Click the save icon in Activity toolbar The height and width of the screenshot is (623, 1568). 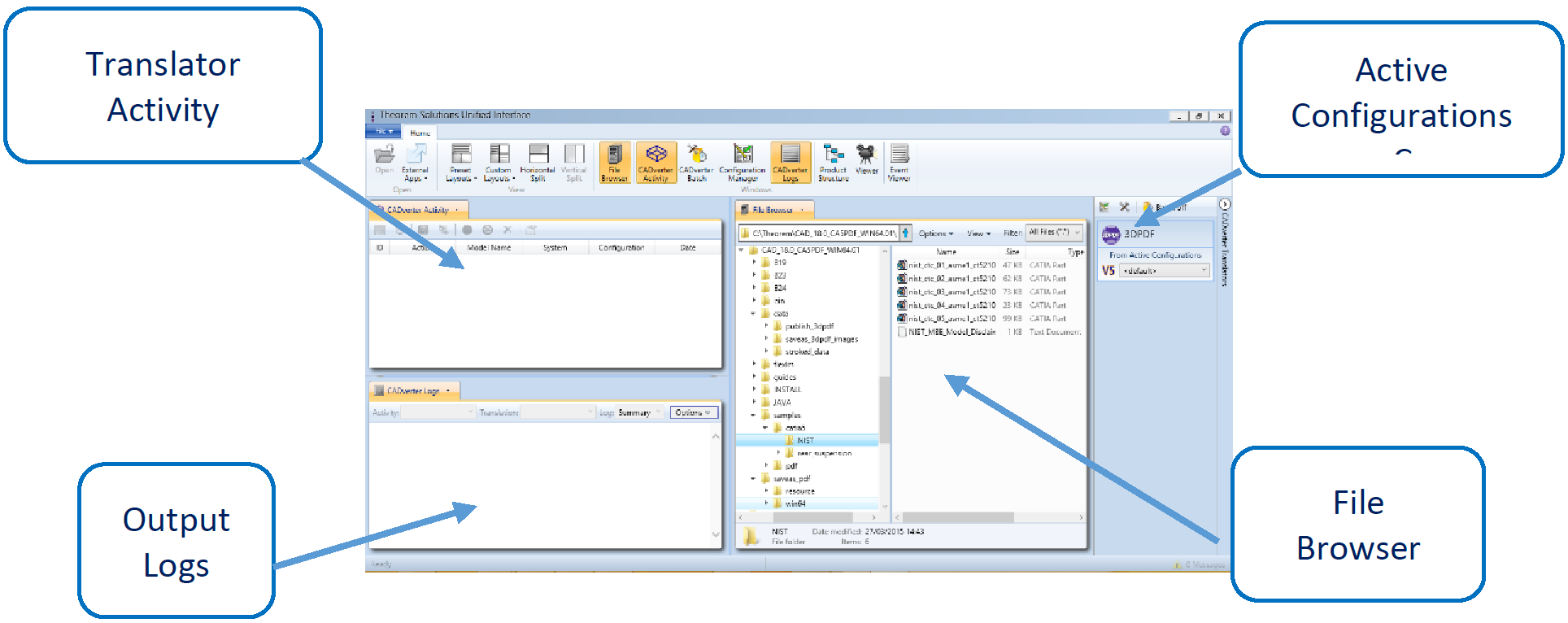pos(421,230)
